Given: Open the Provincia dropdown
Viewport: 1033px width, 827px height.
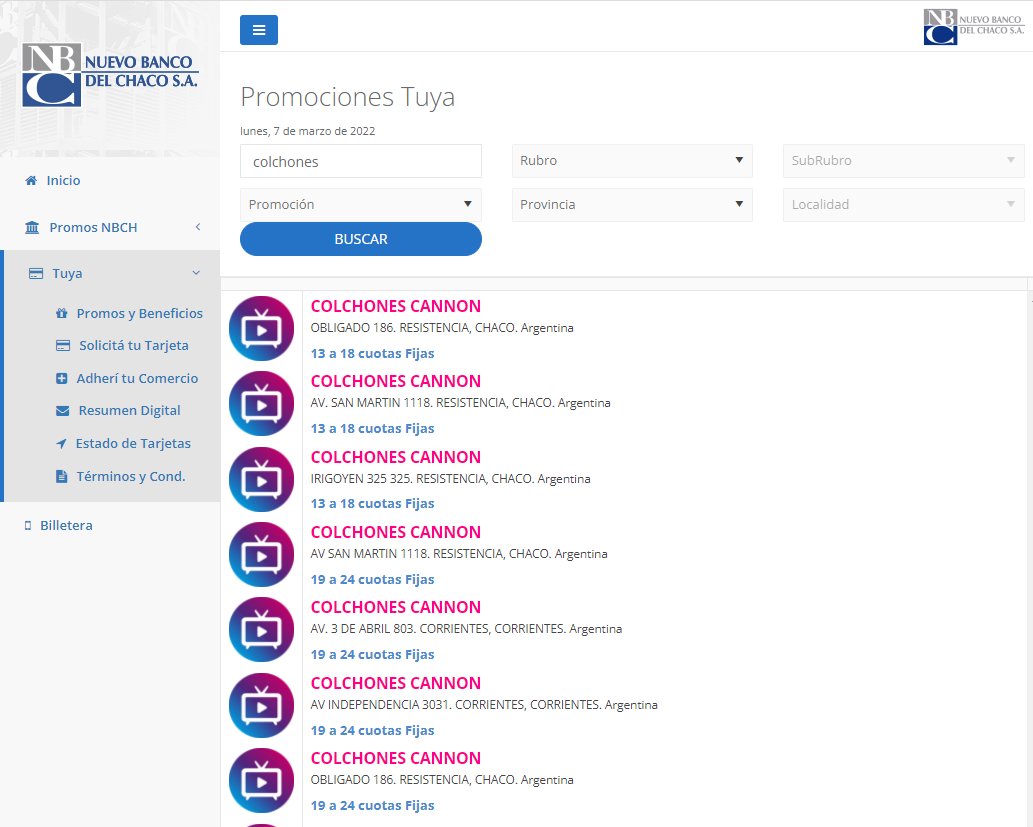Looking at the screenshot, I should click(x=632, y=205).
